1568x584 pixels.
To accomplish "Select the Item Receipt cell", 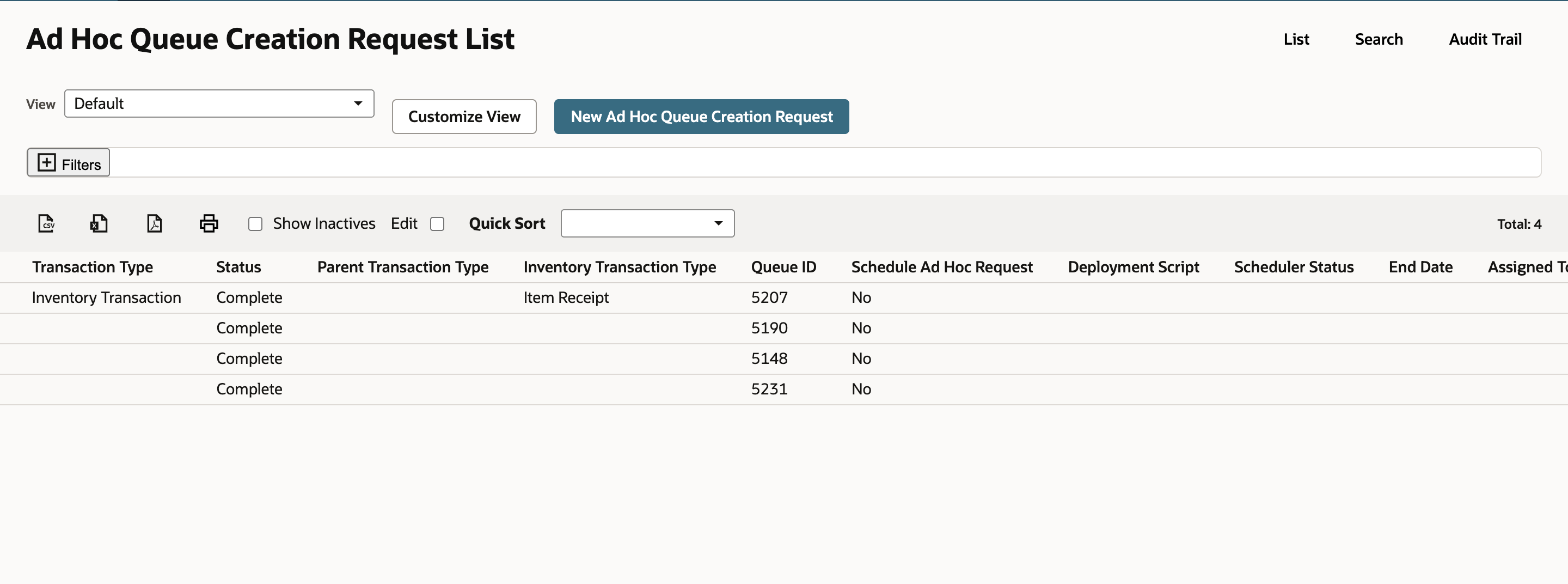I will [566, 298].
